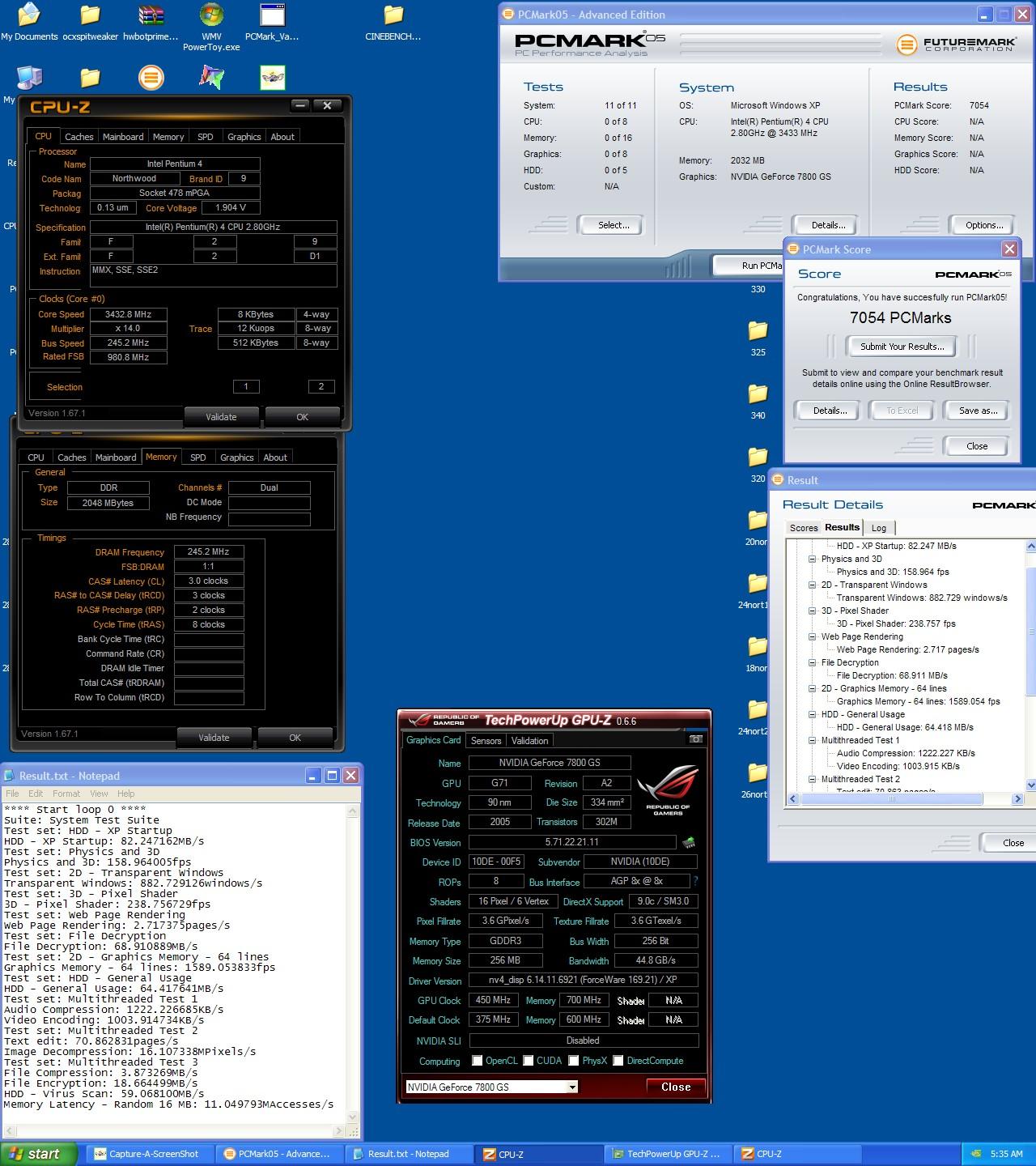Open the hwbotprime archive icon

coord(151,22)
